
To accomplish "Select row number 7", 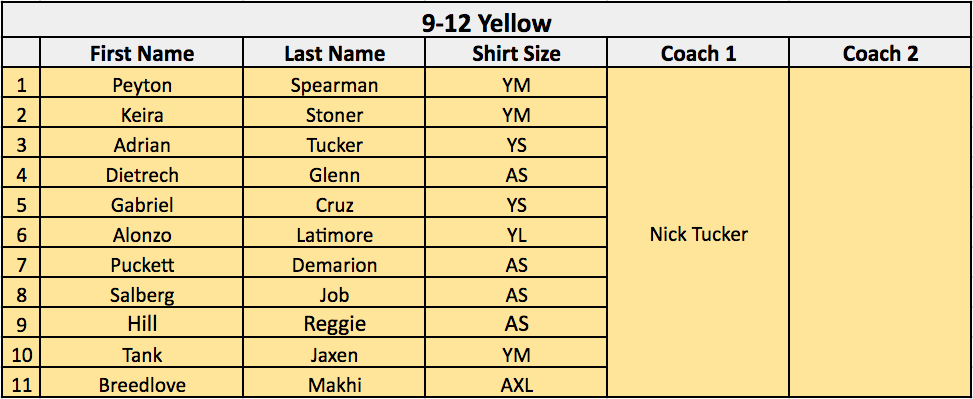I will click(21, 263).
